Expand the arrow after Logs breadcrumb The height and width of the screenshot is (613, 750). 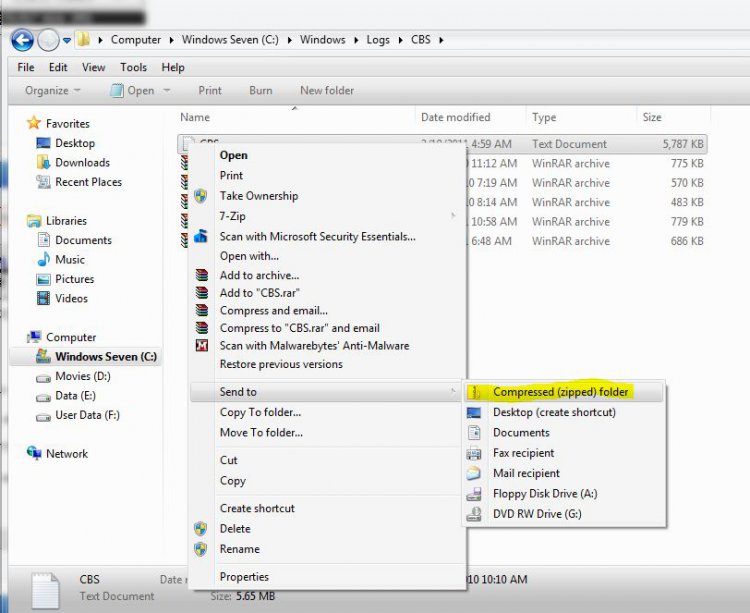400,40
